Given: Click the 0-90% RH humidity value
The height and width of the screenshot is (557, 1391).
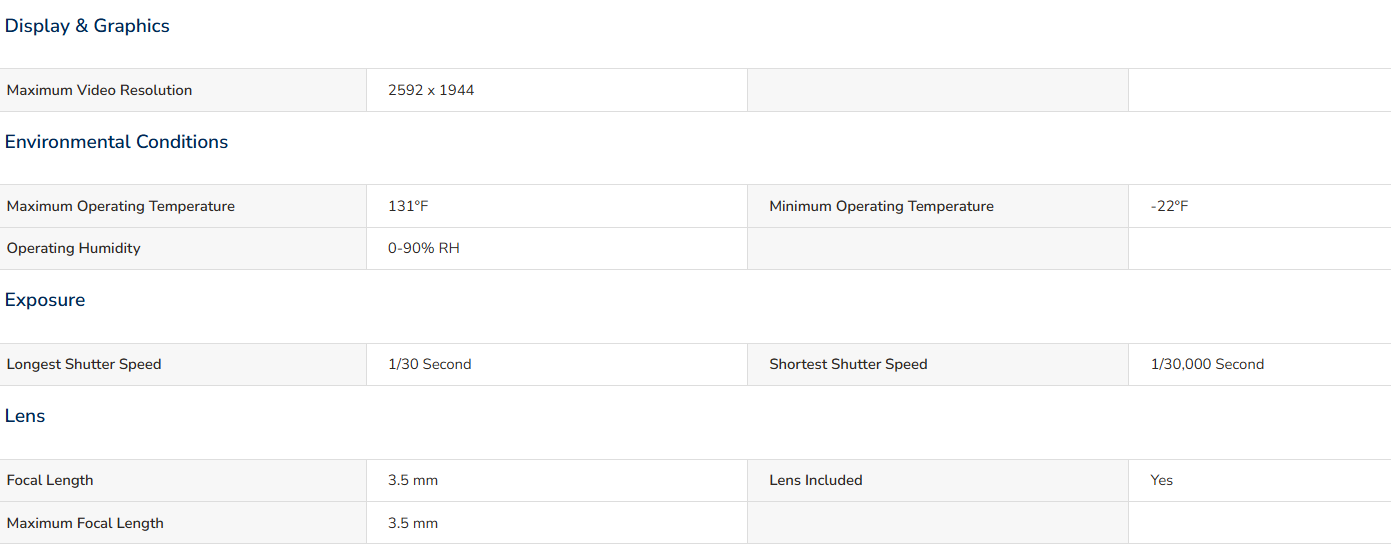Looking at the screenshot, I should click(424, 248).
